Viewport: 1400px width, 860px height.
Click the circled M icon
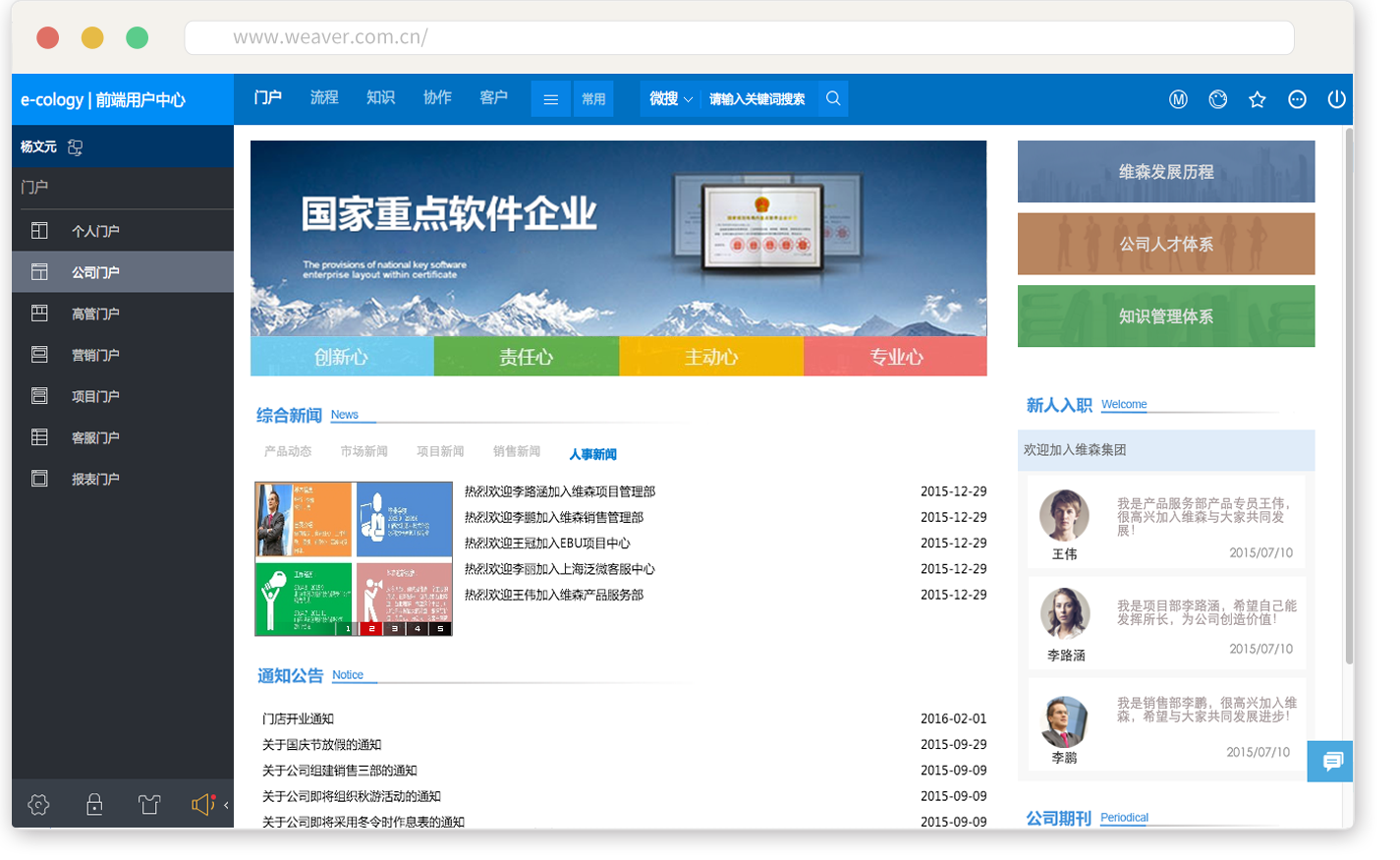1178,99
